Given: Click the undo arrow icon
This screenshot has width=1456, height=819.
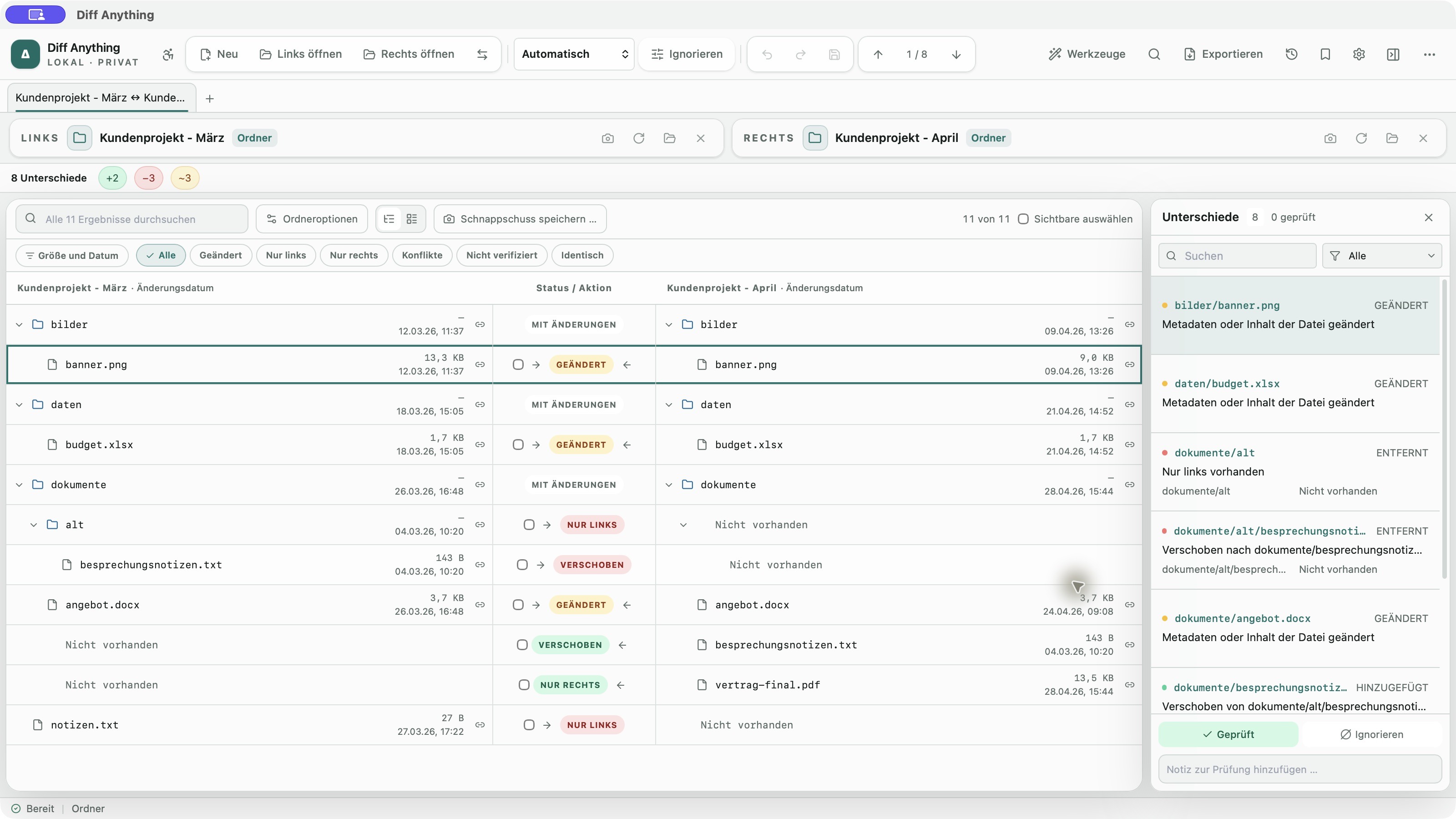Looking at the screenshot, I should [x=767, y=54].
